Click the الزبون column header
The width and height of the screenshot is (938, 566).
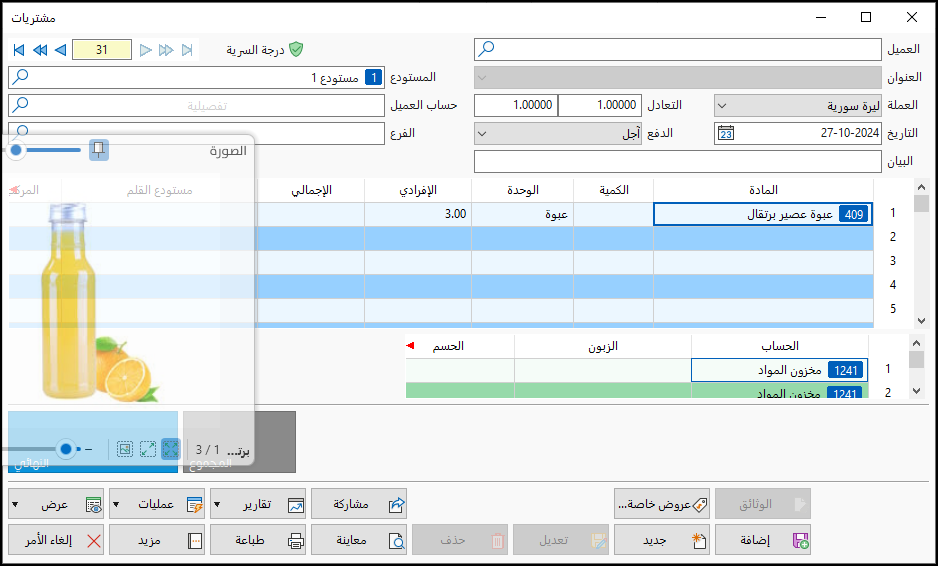click(602, 346)
